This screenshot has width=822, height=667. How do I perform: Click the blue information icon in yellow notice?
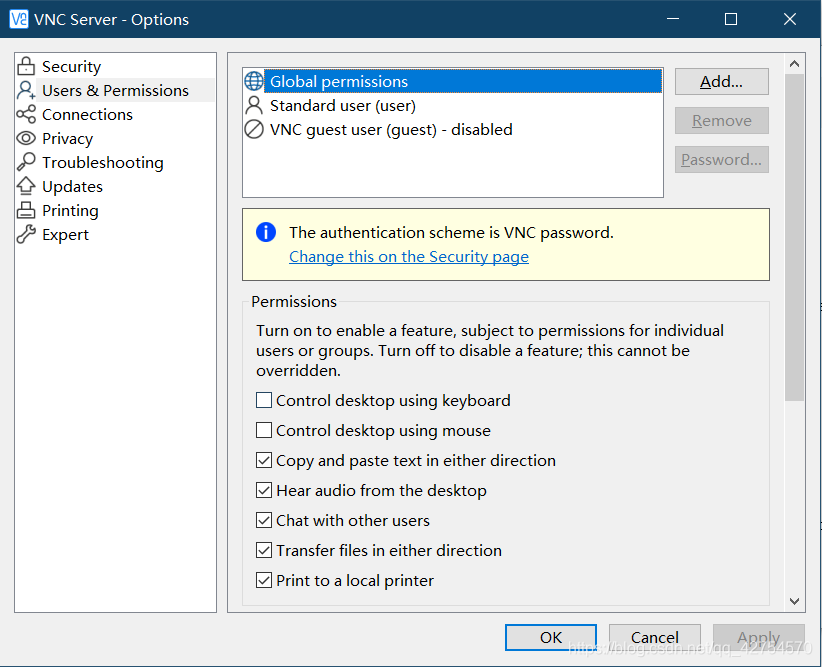point(266,232)
